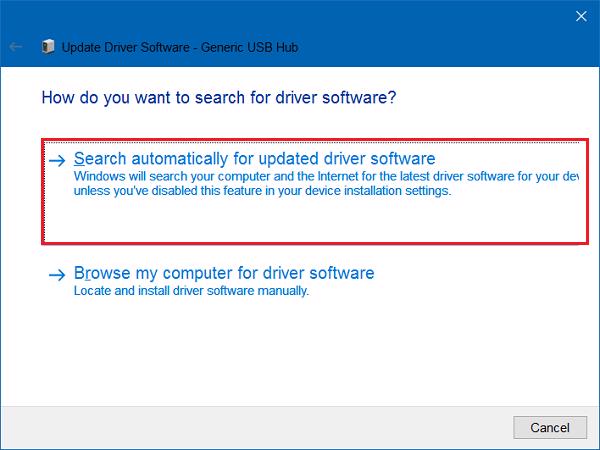This screenshot has width=600, height=450.
Task: Click 'Locate and install driver software manually' text
Action: pyautogui.click(x=192, y=291)
